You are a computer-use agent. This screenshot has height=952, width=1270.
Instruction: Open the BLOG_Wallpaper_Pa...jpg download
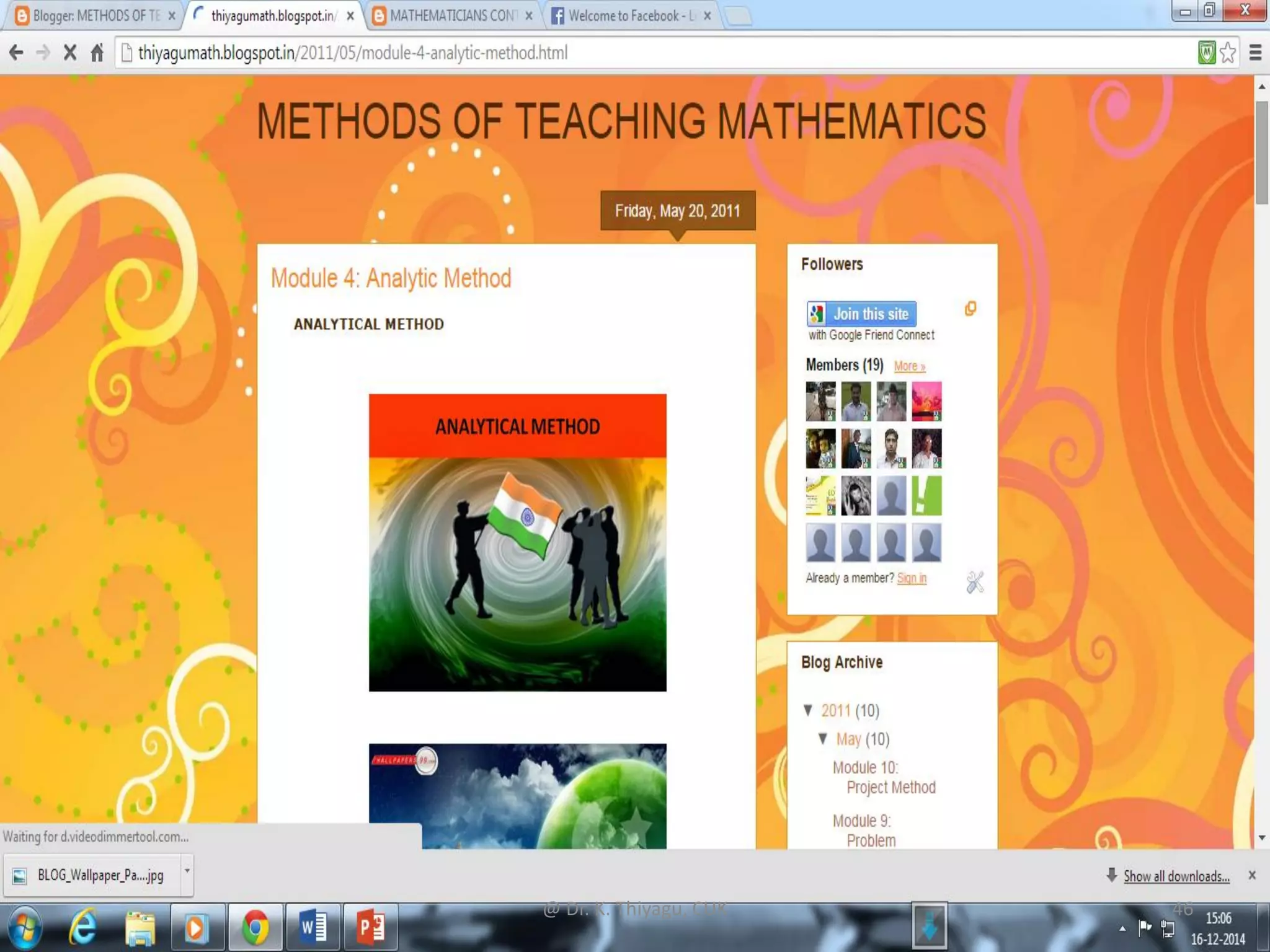click(93, 875)
